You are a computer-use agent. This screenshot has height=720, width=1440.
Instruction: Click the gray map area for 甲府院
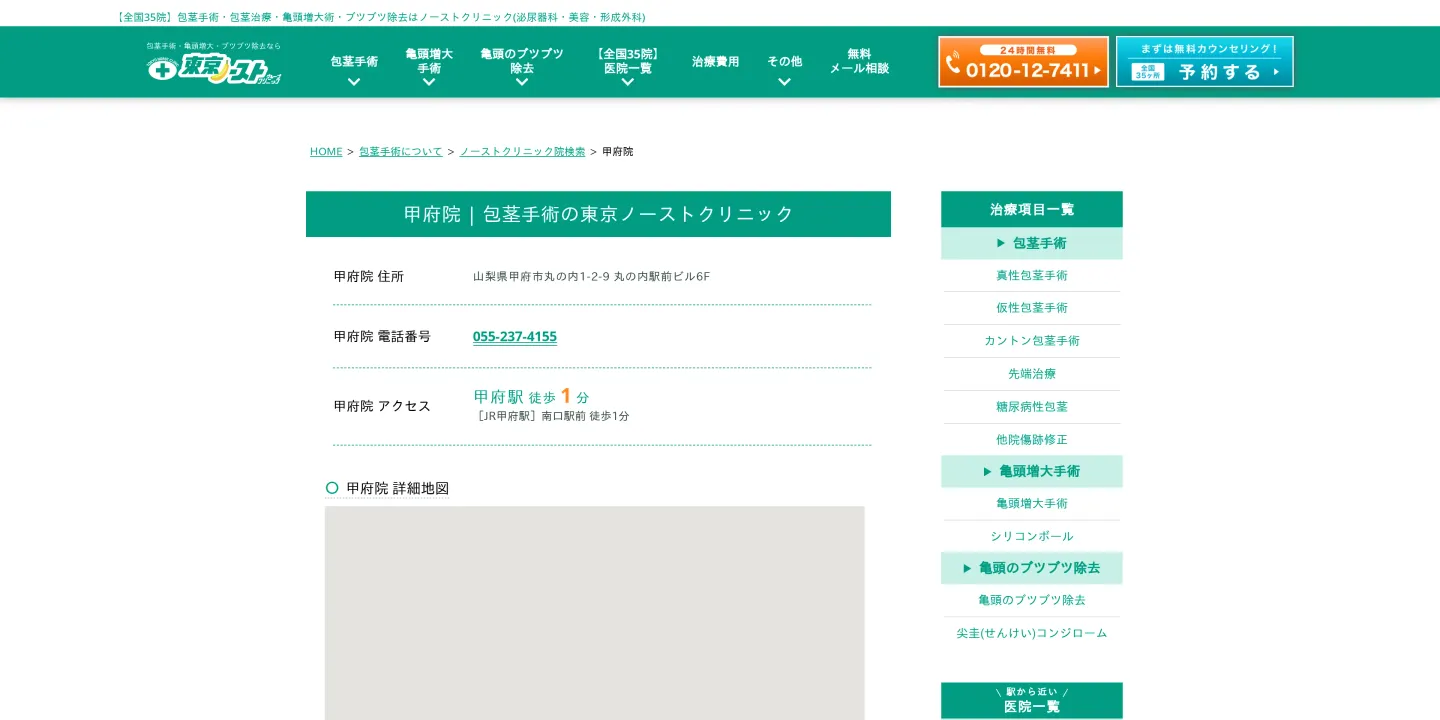pyautogui.click(x=595, y=613)
